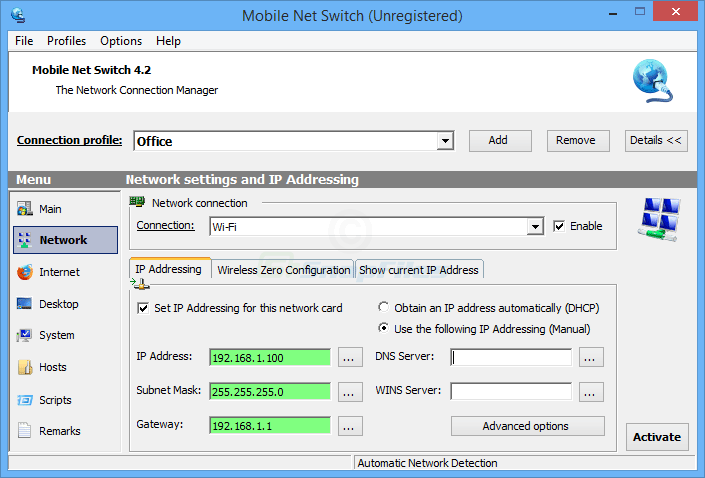Open the Connection profile dropdown arrow

coord(445,141)
